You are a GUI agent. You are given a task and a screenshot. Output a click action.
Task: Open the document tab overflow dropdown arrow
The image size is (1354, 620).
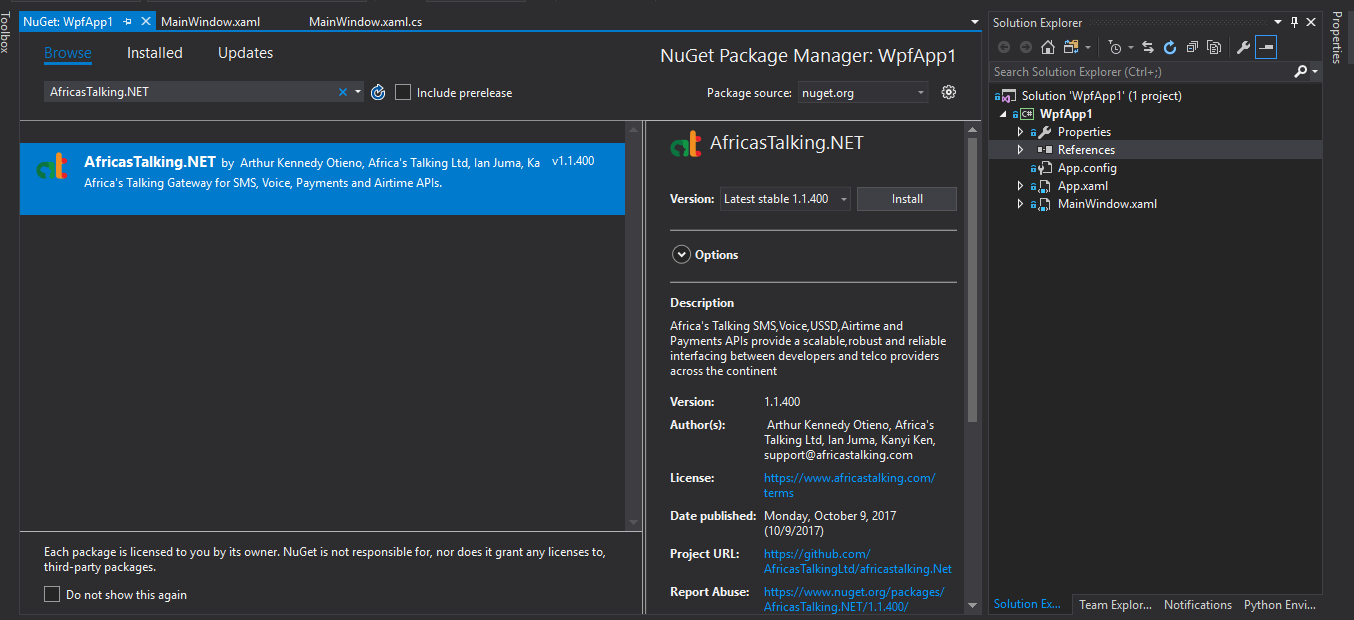[x=975, y=22]
